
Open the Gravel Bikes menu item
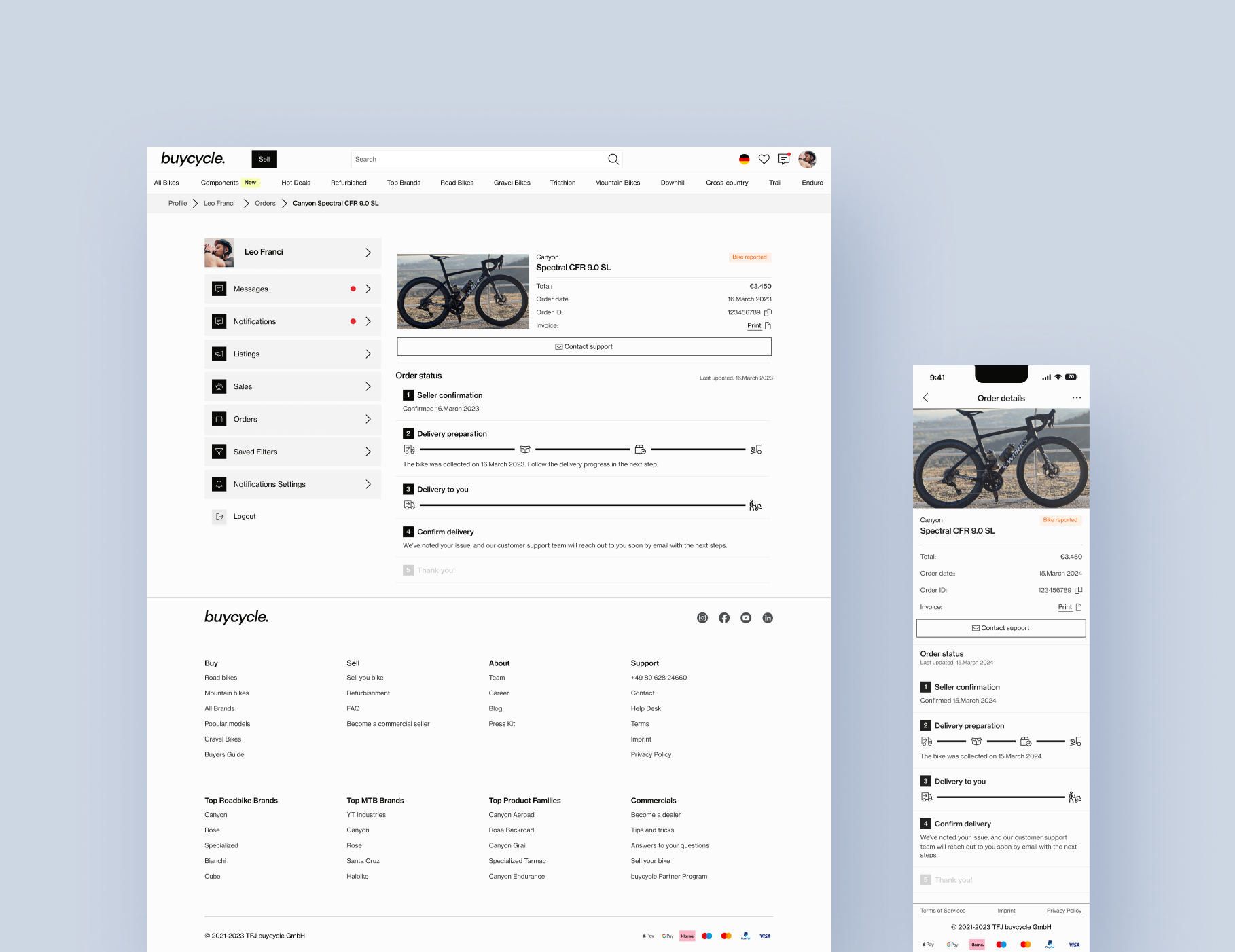pyautogui.click(x=512, y=183)
